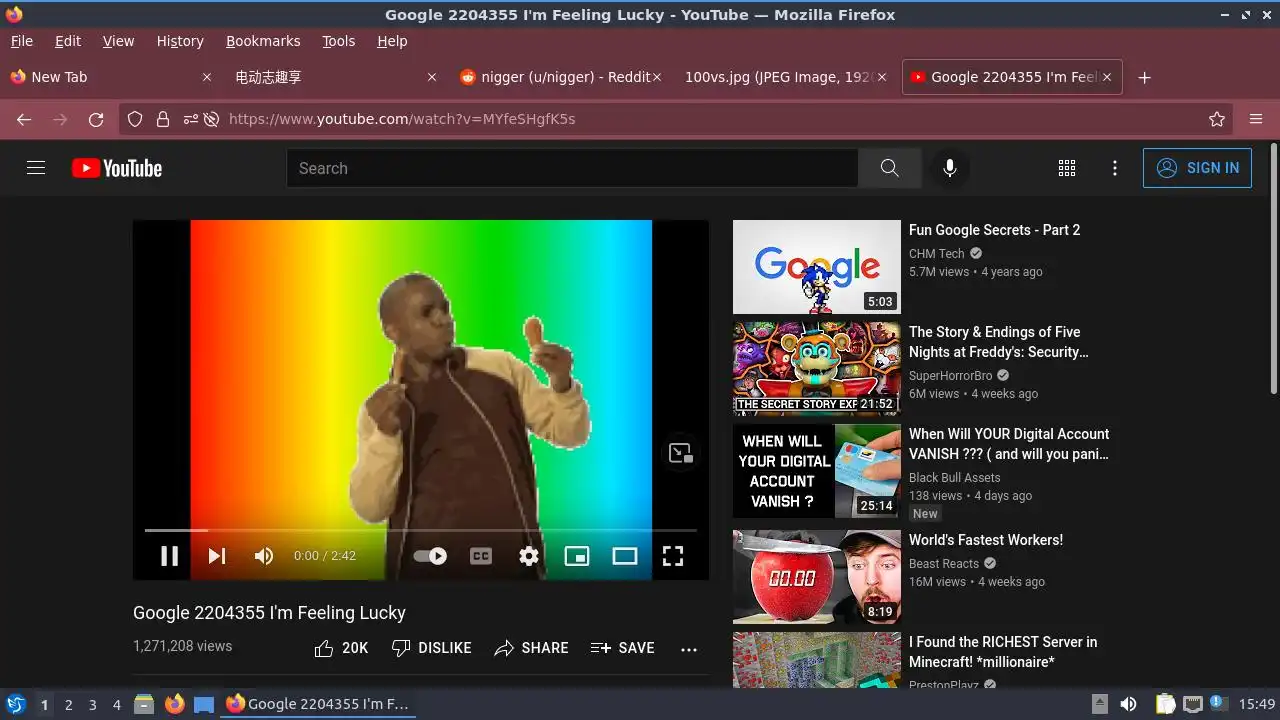Focus the YouTube search field
Screen dimensions: 1280x720
572,168
